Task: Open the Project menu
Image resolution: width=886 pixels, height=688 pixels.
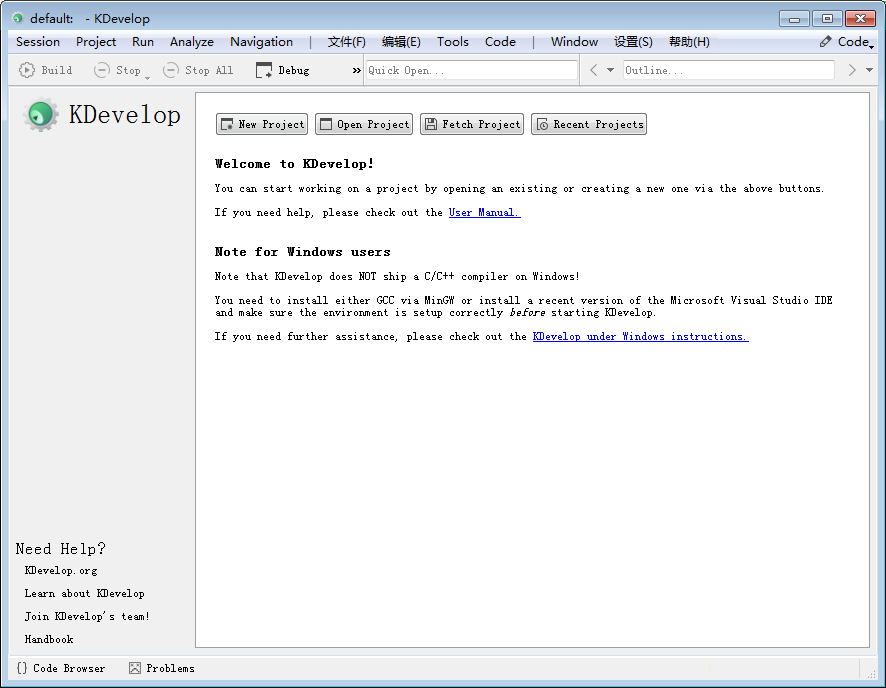Action: [96, 42]
